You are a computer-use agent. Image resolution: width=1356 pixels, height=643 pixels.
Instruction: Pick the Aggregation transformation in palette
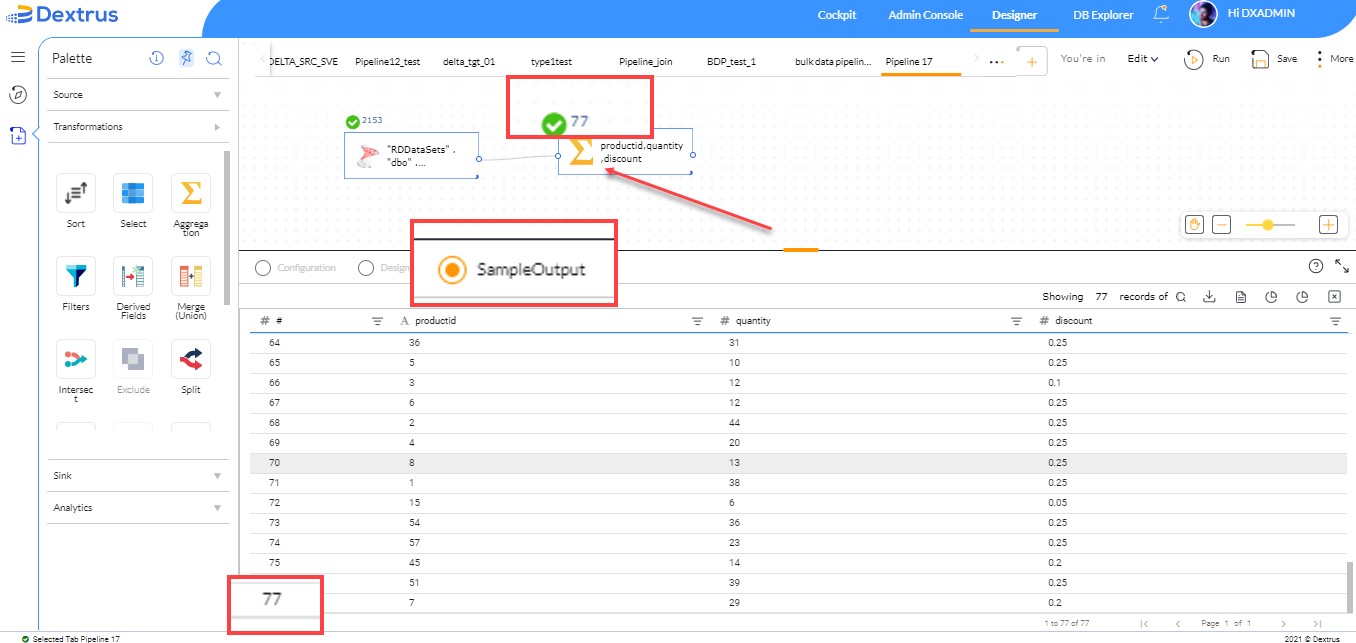(191, 193)
